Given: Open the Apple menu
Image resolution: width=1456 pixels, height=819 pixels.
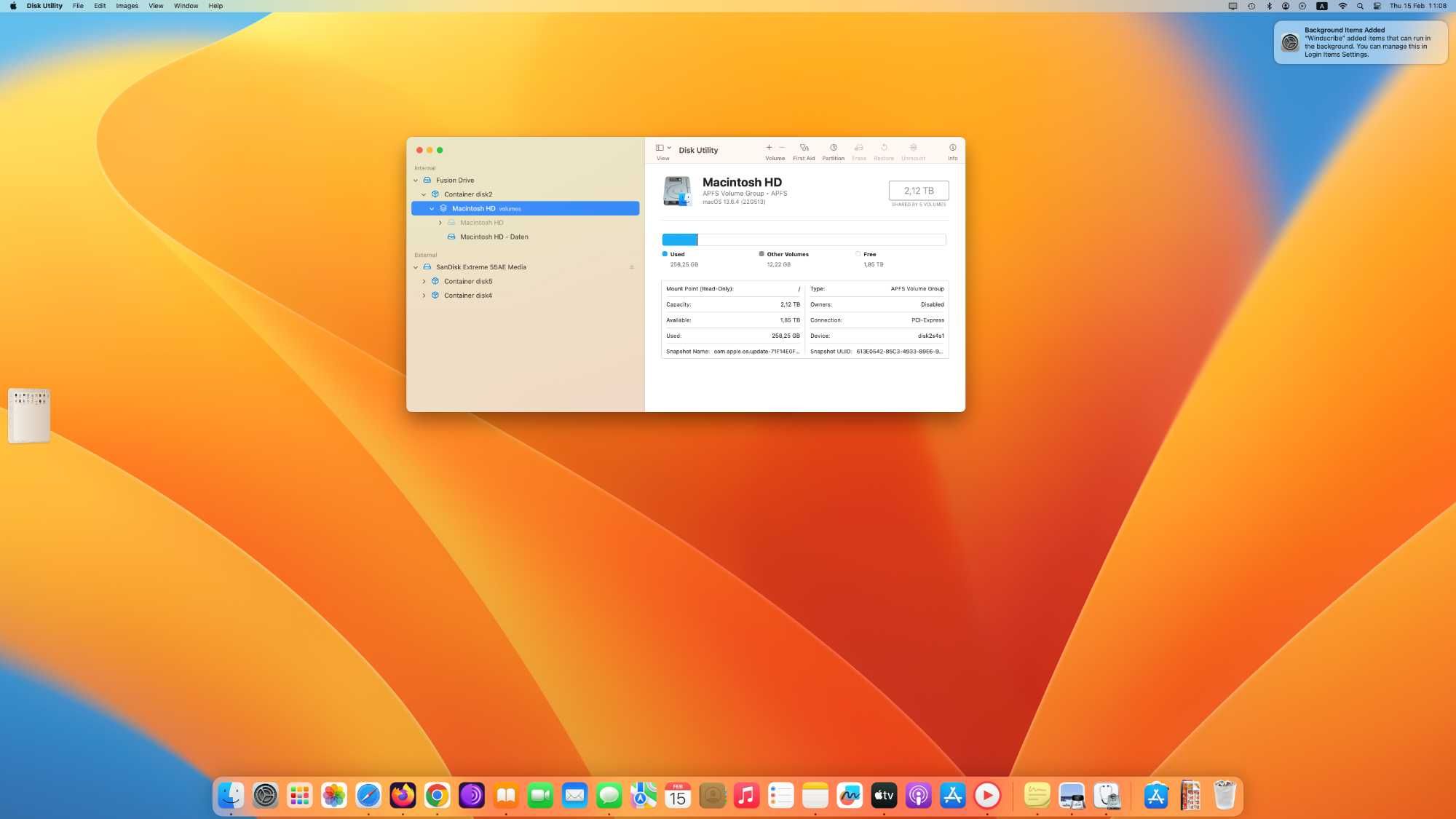Looking at the screenshot, I should pos(13,6).
